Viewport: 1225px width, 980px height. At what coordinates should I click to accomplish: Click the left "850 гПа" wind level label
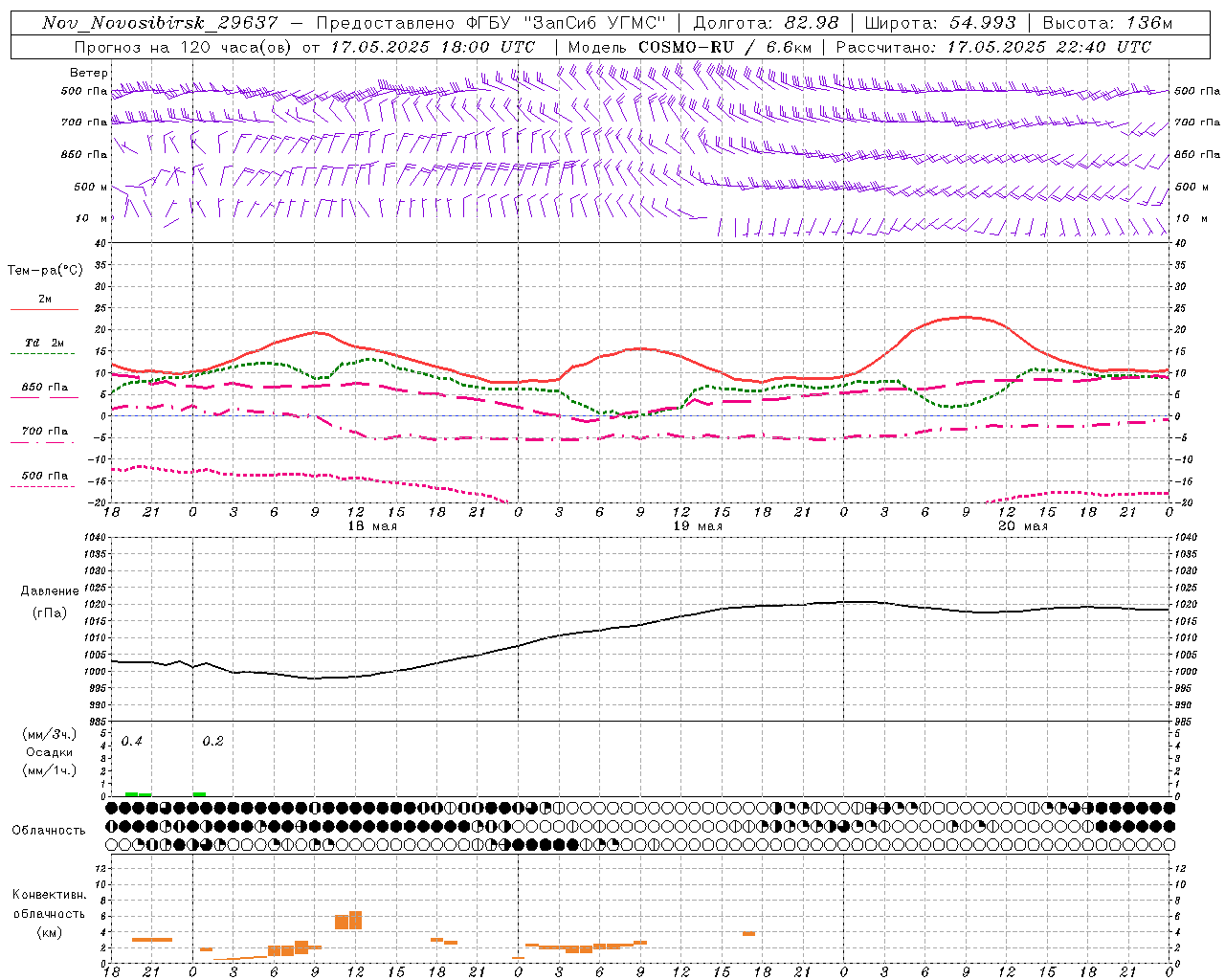[x=84, y=154]
